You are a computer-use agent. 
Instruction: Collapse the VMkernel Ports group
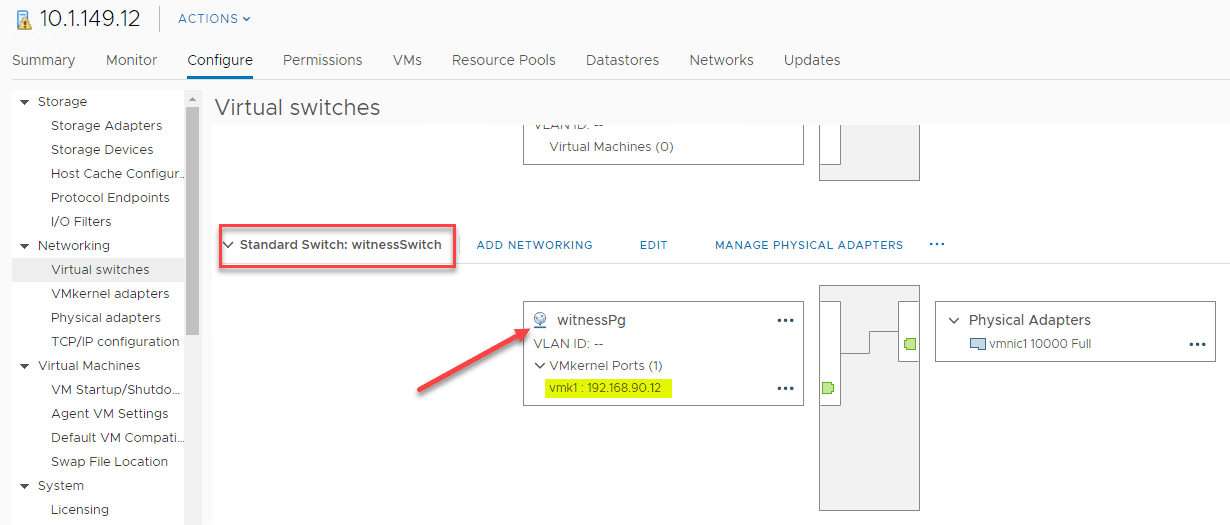tap(540, 366)
